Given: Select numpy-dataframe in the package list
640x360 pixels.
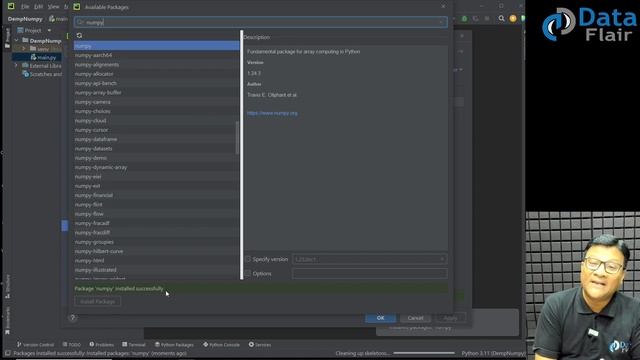Looking at the screenshot, I should (156, 139).
